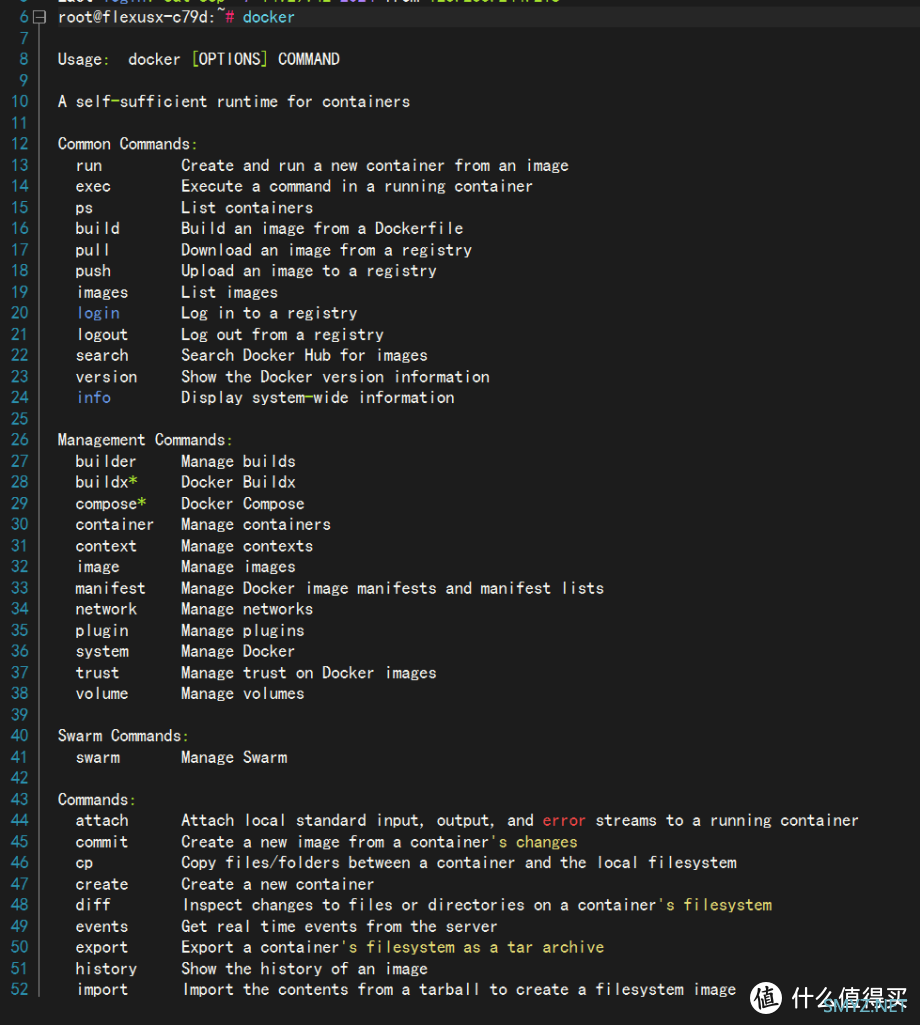Click the red 'error' word on line 44
920x1025 pixels.
(564, 821)
